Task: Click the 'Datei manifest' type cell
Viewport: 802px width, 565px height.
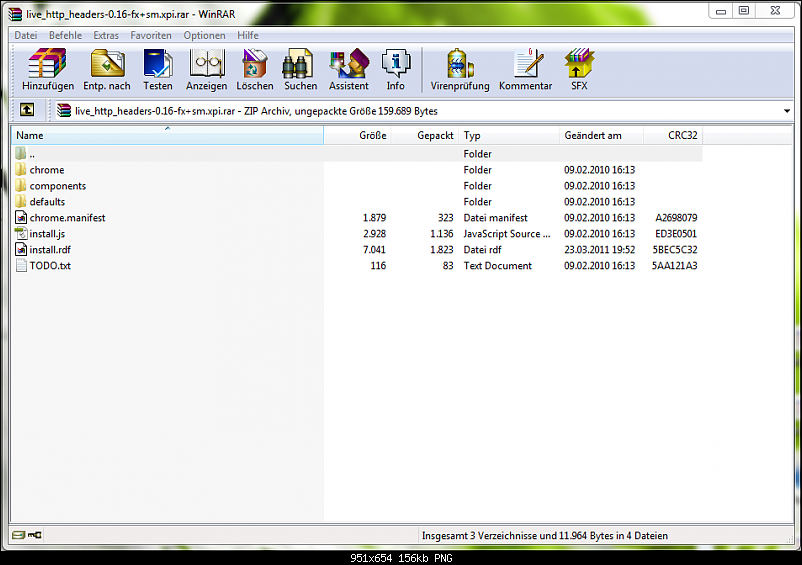Action: click(x=495, y=218)
